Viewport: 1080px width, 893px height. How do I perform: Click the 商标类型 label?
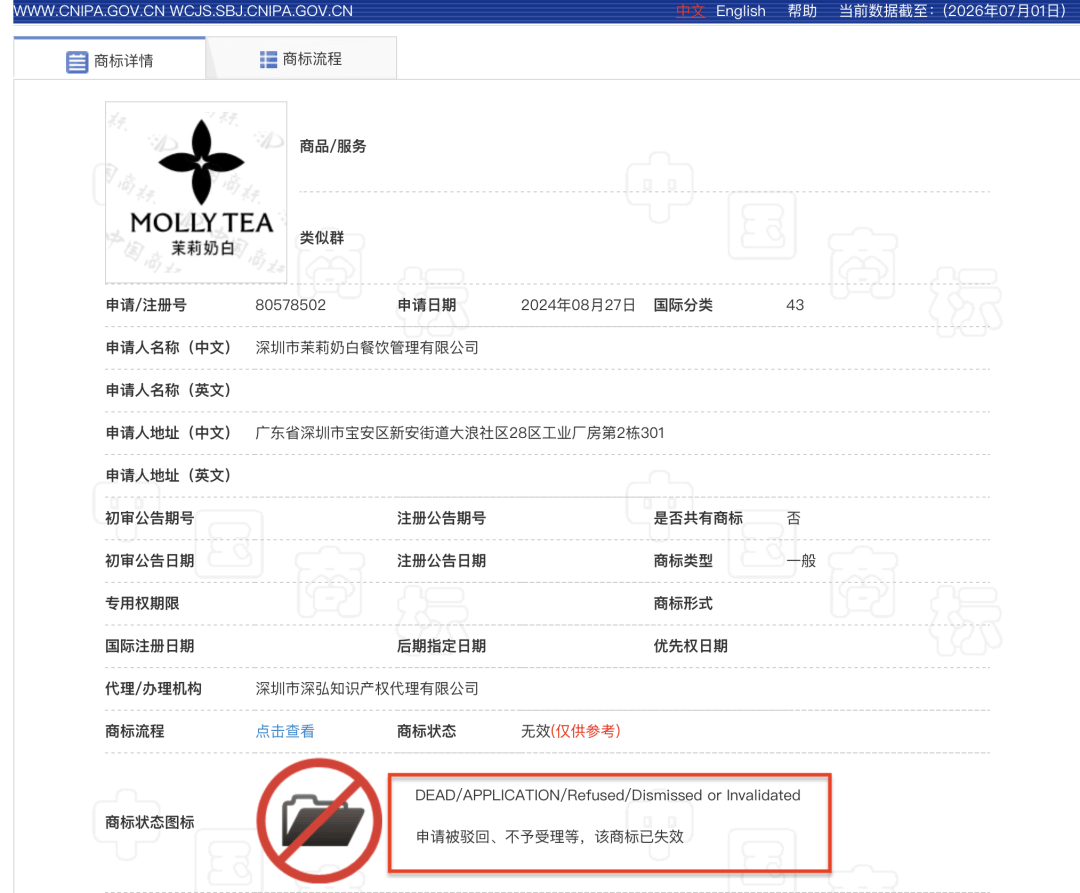(683, 561)
